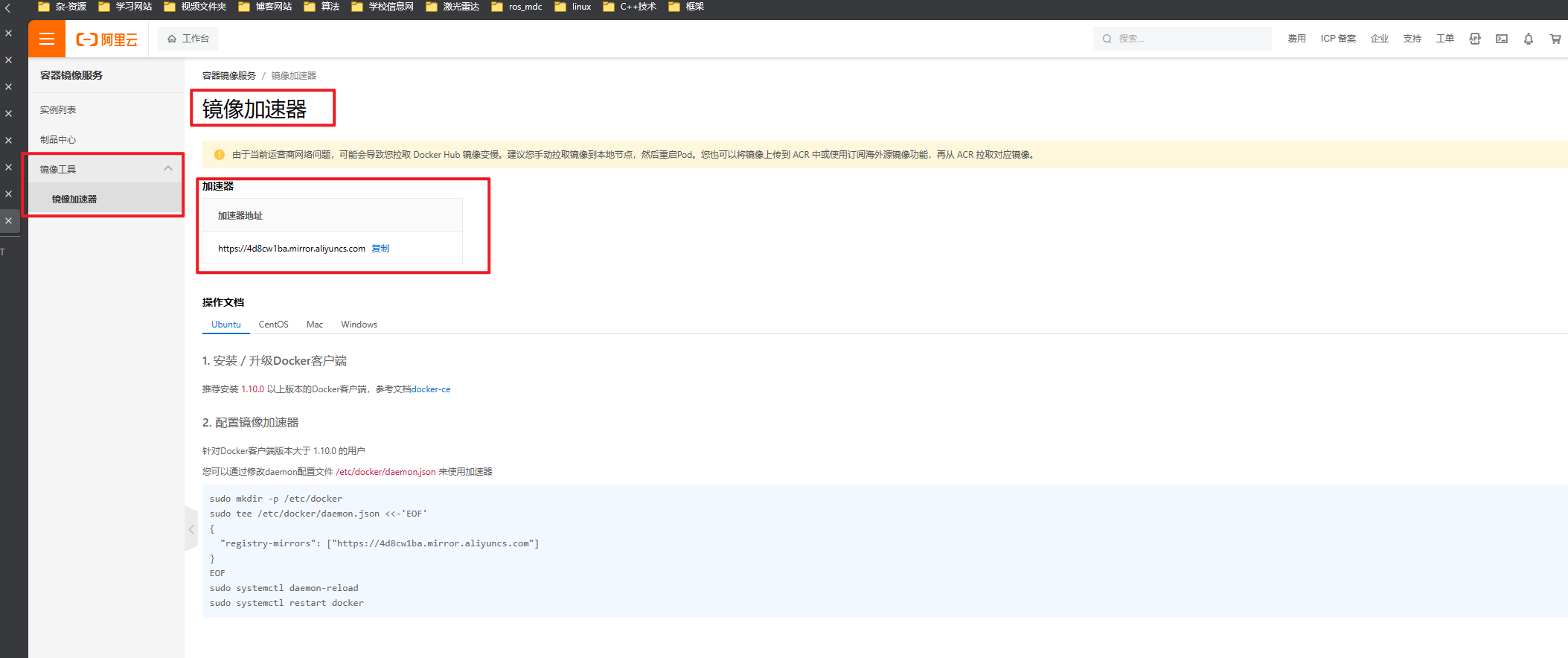Click the sudo mkdir -p /etc/docker line
This screenshot has width=1568, height=658.
(x=276, y=499)
